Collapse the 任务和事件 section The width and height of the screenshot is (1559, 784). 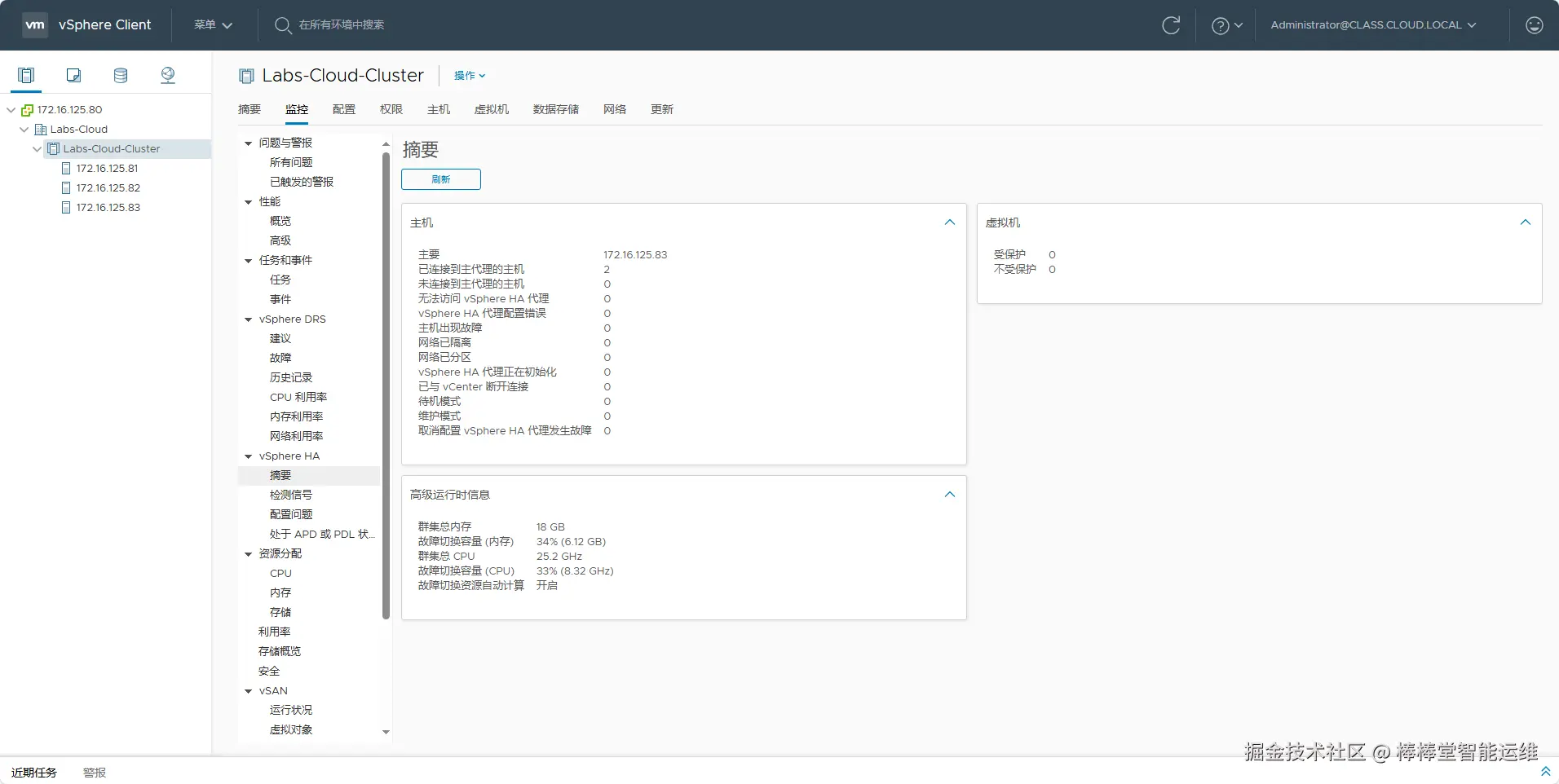point(248,261)
